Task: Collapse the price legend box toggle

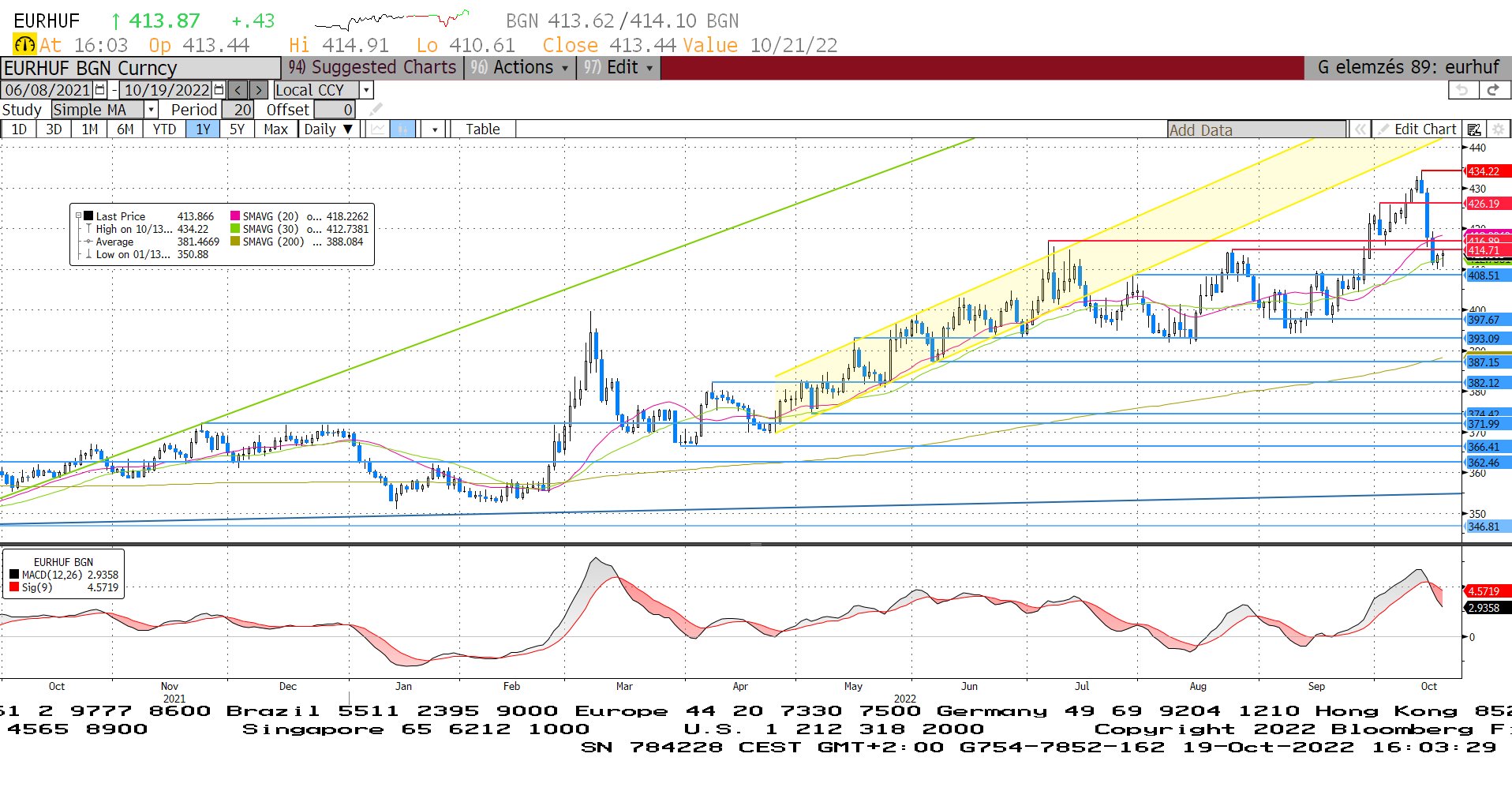Action: point(78,216)
